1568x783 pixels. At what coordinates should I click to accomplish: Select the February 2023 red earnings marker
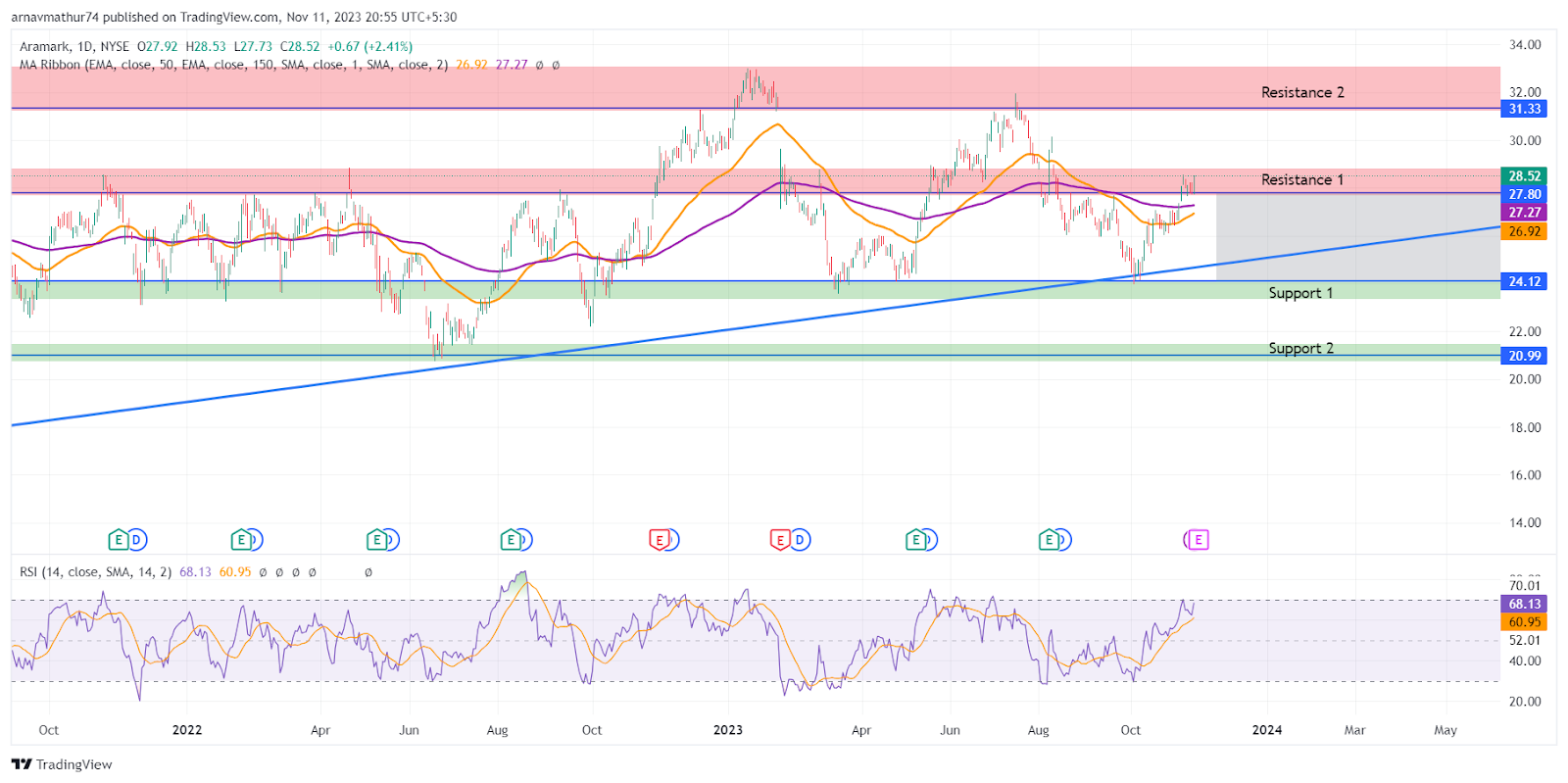[x=780, y=539]
